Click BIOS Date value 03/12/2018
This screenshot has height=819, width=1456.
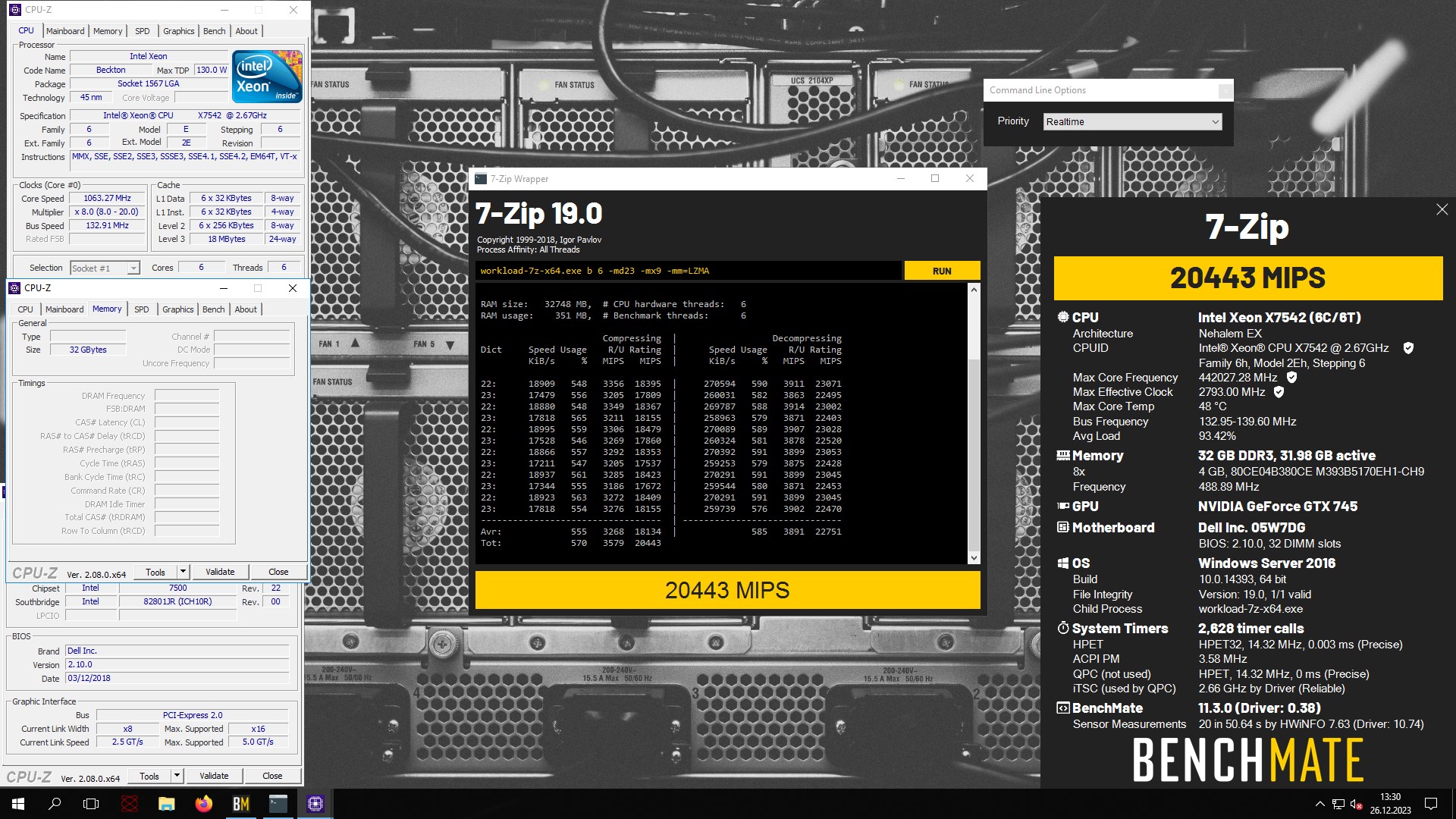click(177, 678)
